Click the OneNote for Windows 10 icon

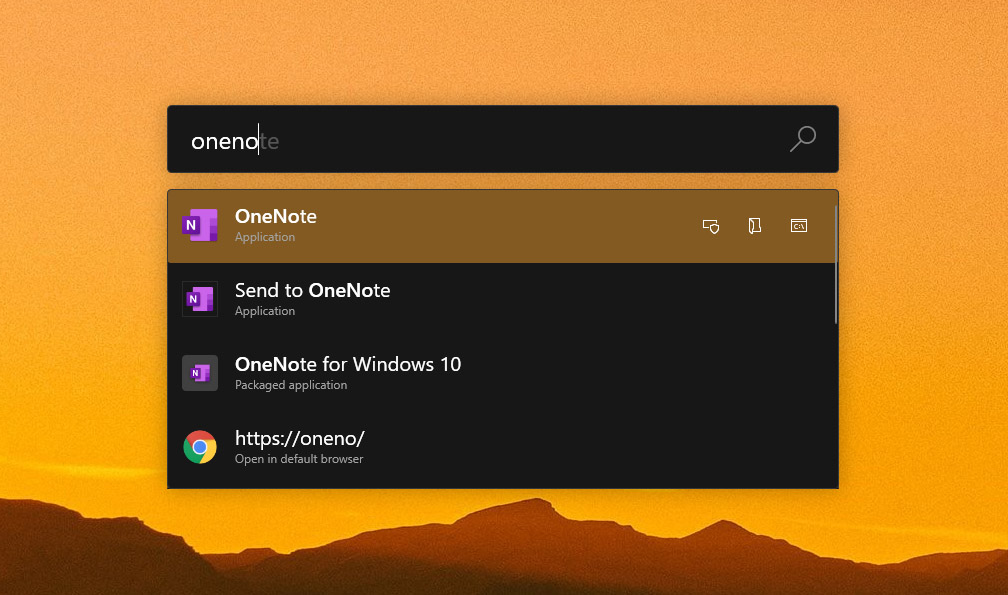(200, 373)
